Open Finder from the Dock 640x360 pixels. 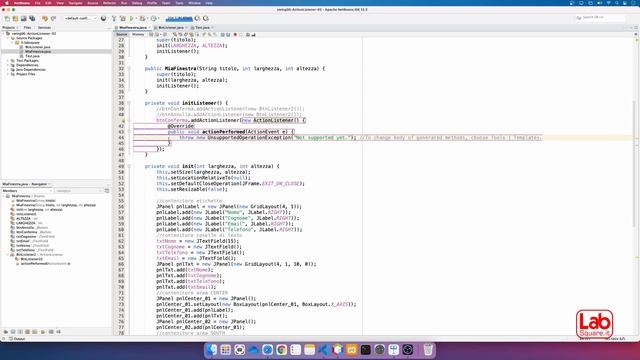click(x=211, y=350)
